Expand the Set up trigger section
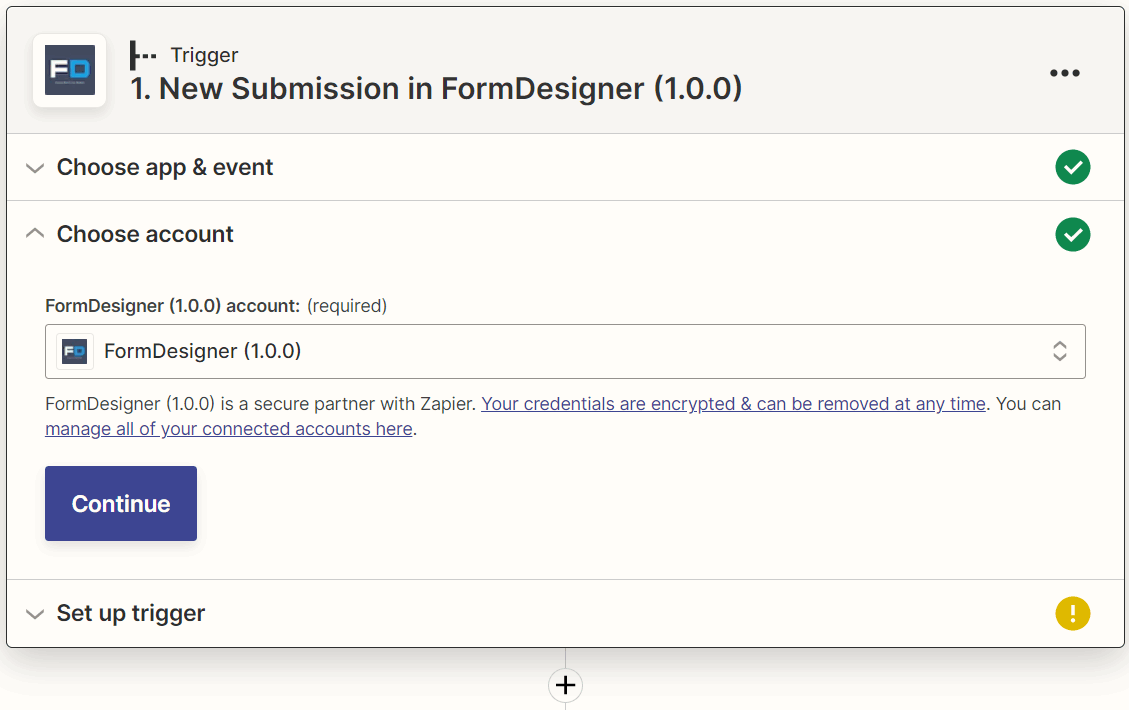Viewport: 1129px width, 710px height. pos(35,613)
